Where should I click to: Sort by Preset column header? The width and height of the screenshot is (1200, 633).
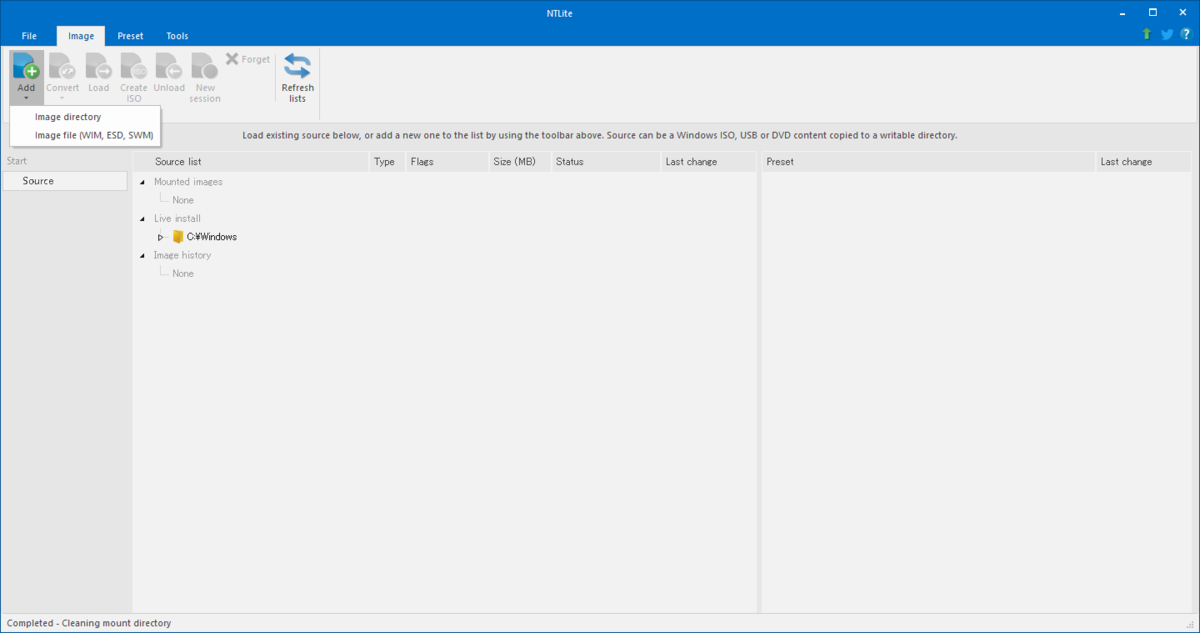[x=928, y=161]
